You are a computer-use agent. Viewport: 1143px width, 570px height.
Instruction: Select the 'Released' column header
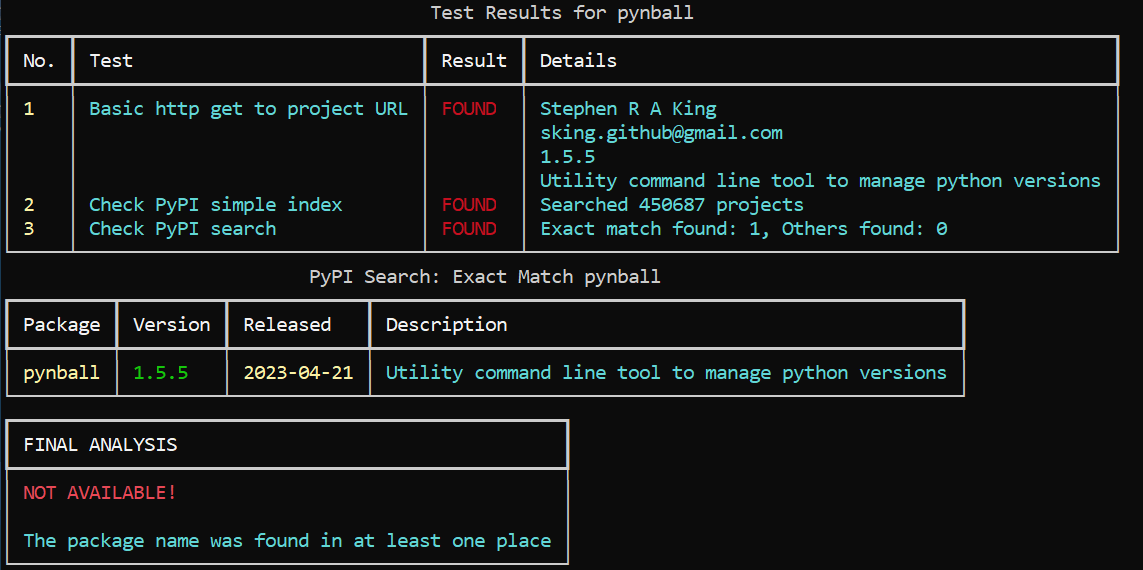point(287,324)
